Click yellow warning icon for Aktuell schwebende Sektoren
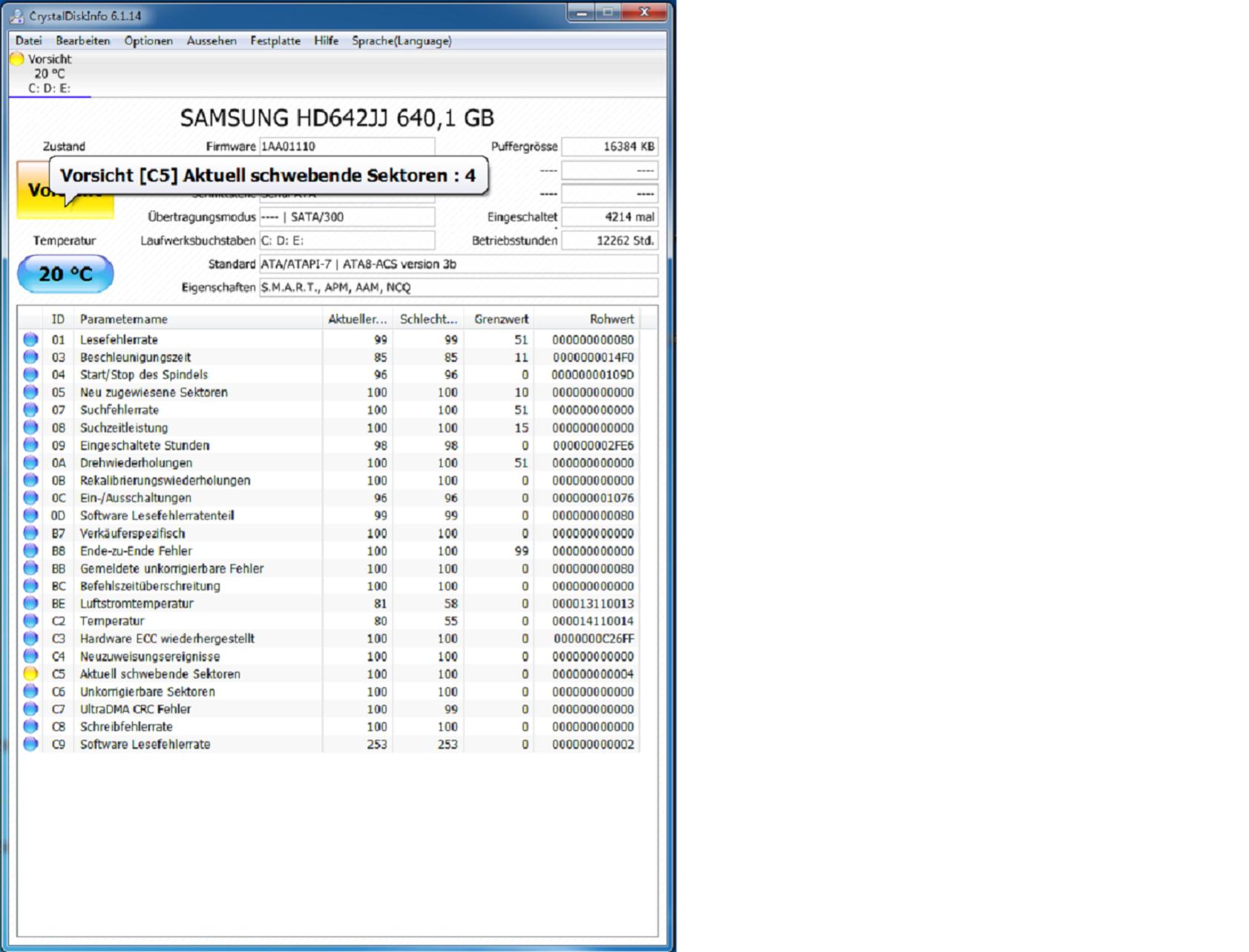Image resolution: width=1249 pixels, height=952 pixels. [30, 674]
